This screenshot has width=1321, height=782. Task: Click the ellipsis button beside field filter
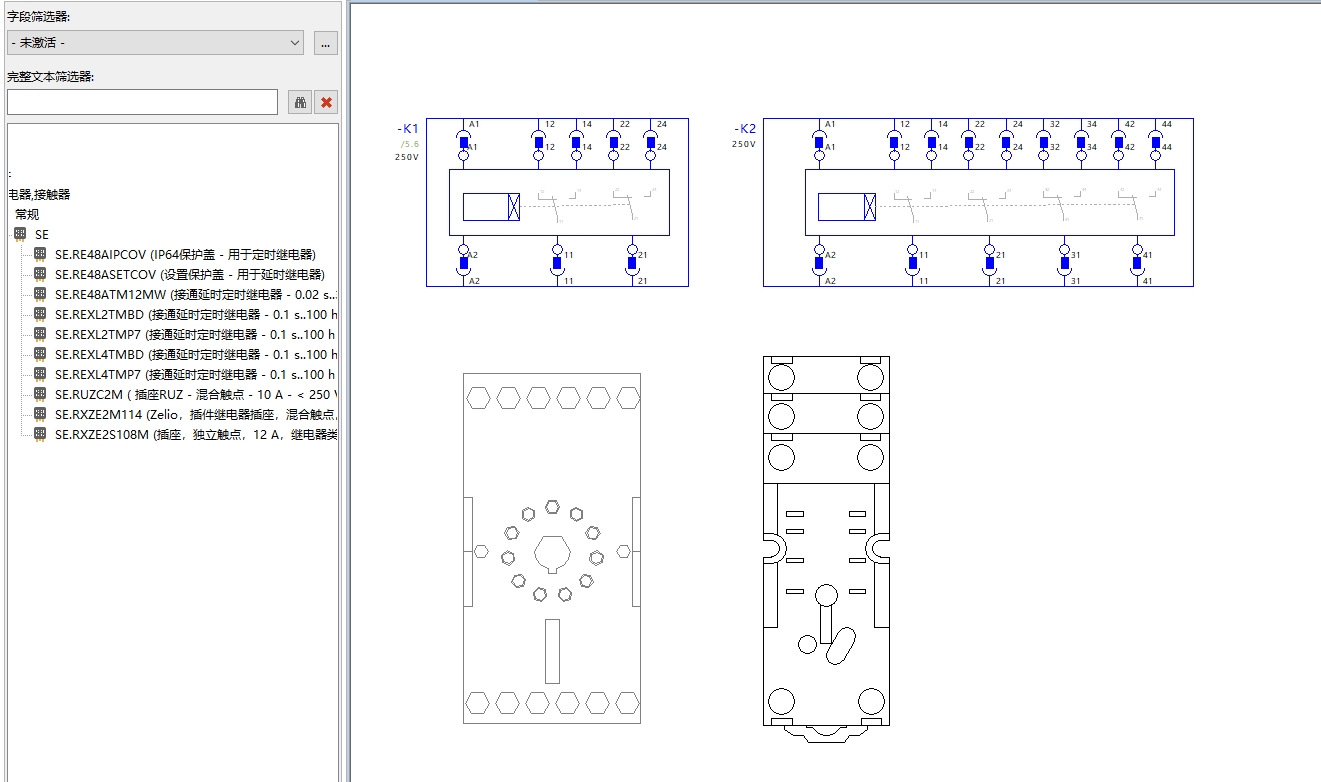(x=325, y=43)
